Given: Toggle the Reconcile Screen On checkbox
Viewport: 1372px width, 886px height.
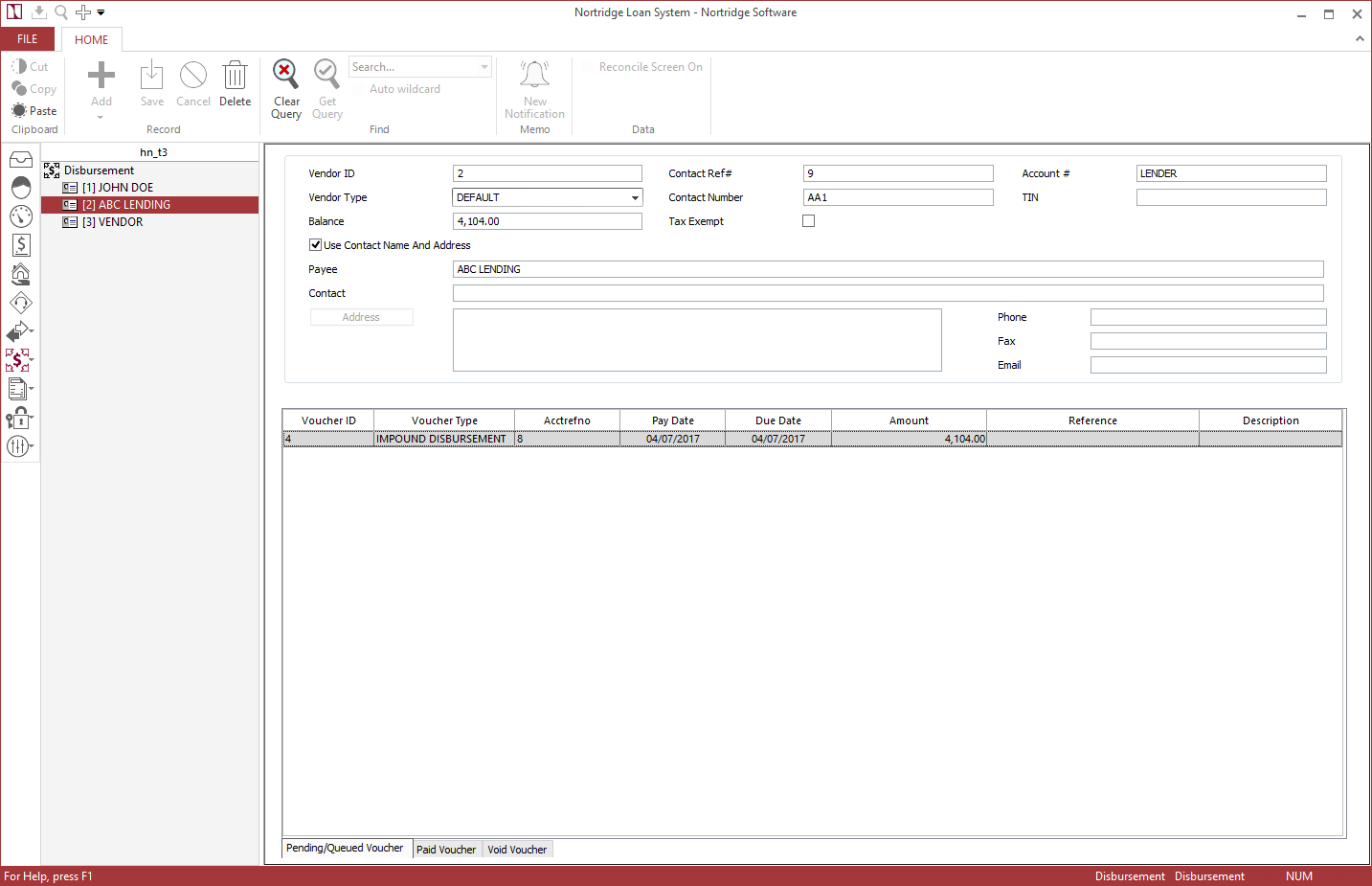Looking at the screenshot, I should pyautogui.click(x=589, y=67).
